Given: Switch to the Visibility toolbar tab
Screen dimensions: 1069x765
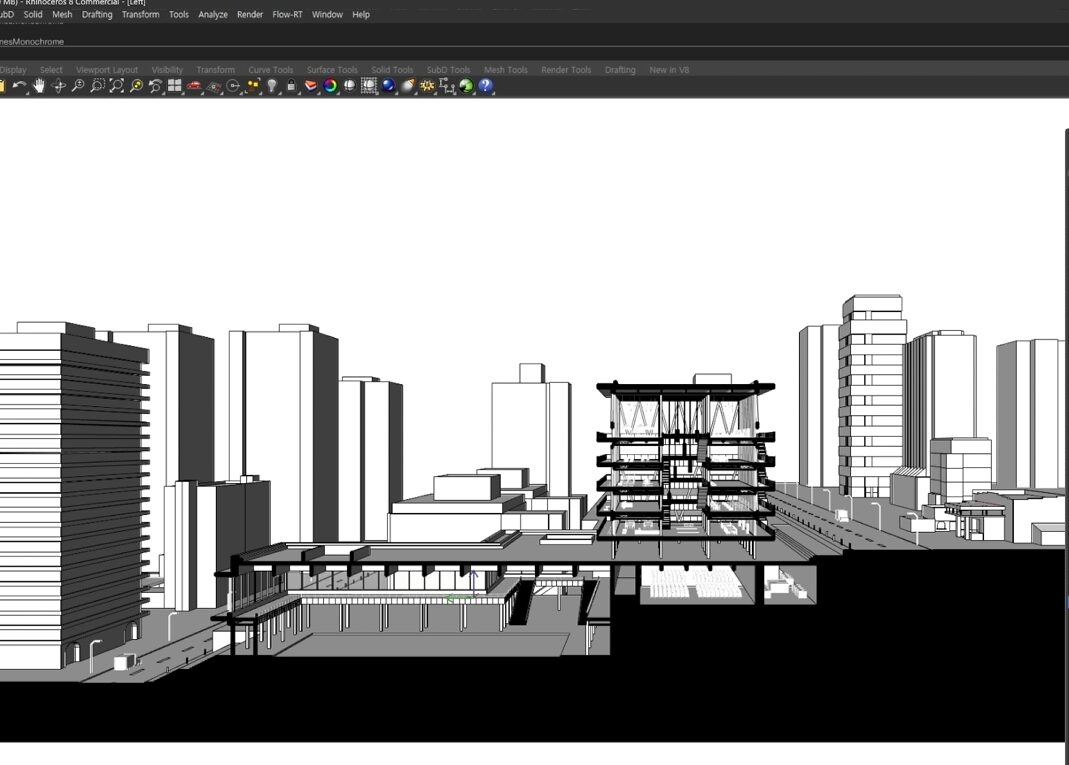Looking at the screenshot, I should click(x=167, y=70).
